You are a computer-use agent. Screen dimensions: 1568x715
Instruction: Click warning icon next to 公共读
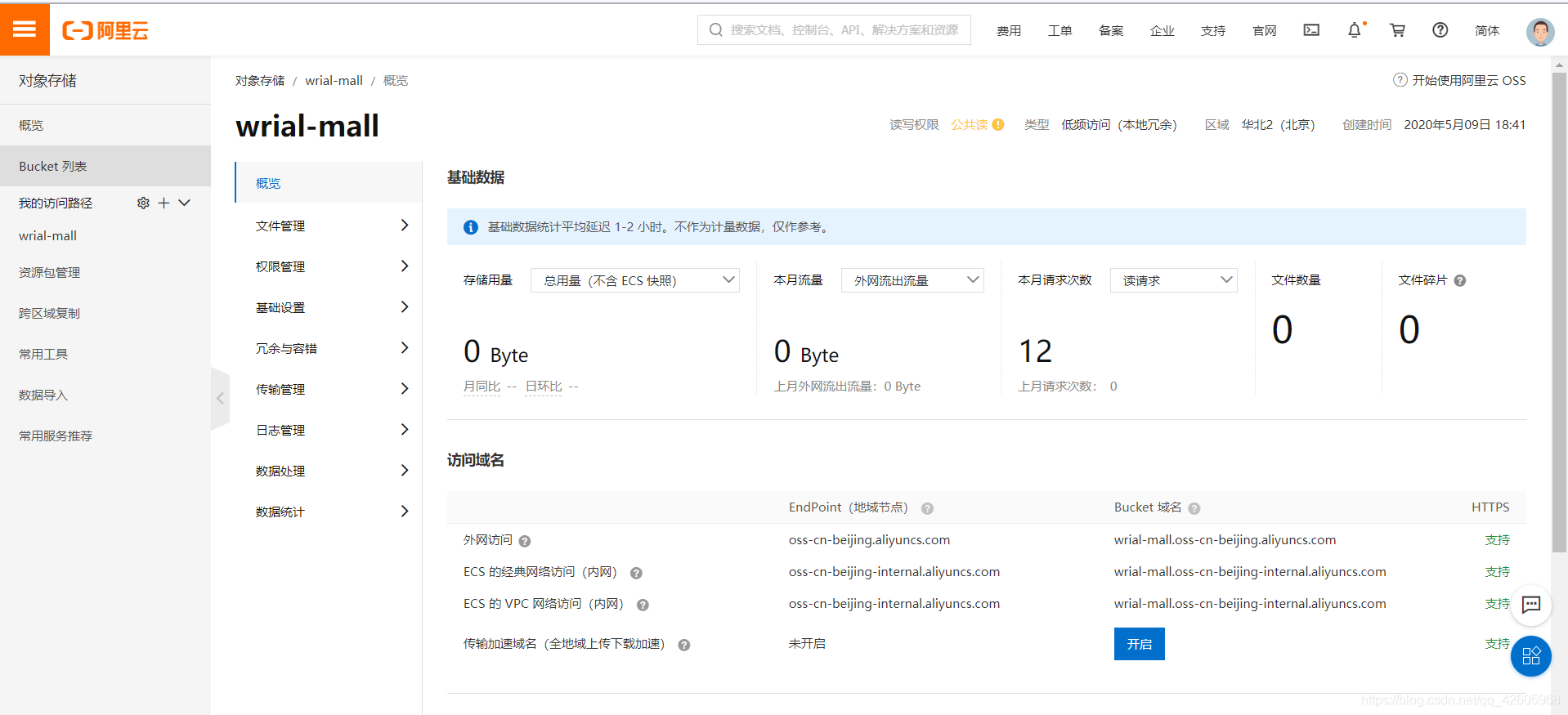click(x=998, y=125)
